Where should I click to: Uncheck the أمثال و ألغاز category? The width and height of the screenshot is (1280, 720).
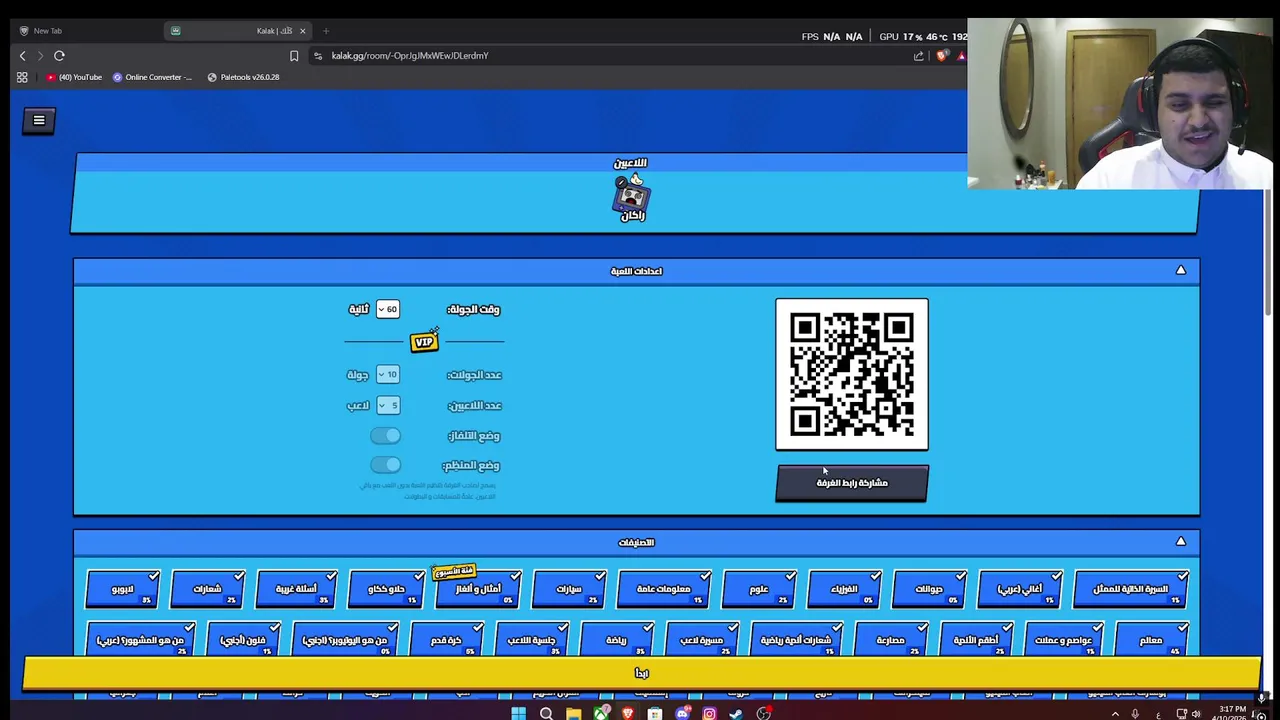(478, 589)
